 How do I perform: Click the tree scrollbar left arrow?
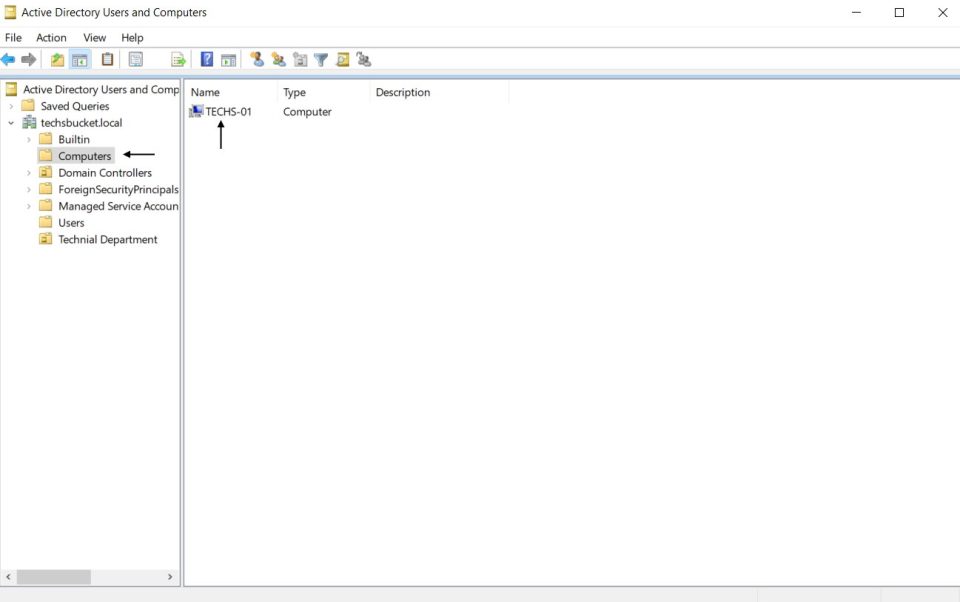coord(9,577)
